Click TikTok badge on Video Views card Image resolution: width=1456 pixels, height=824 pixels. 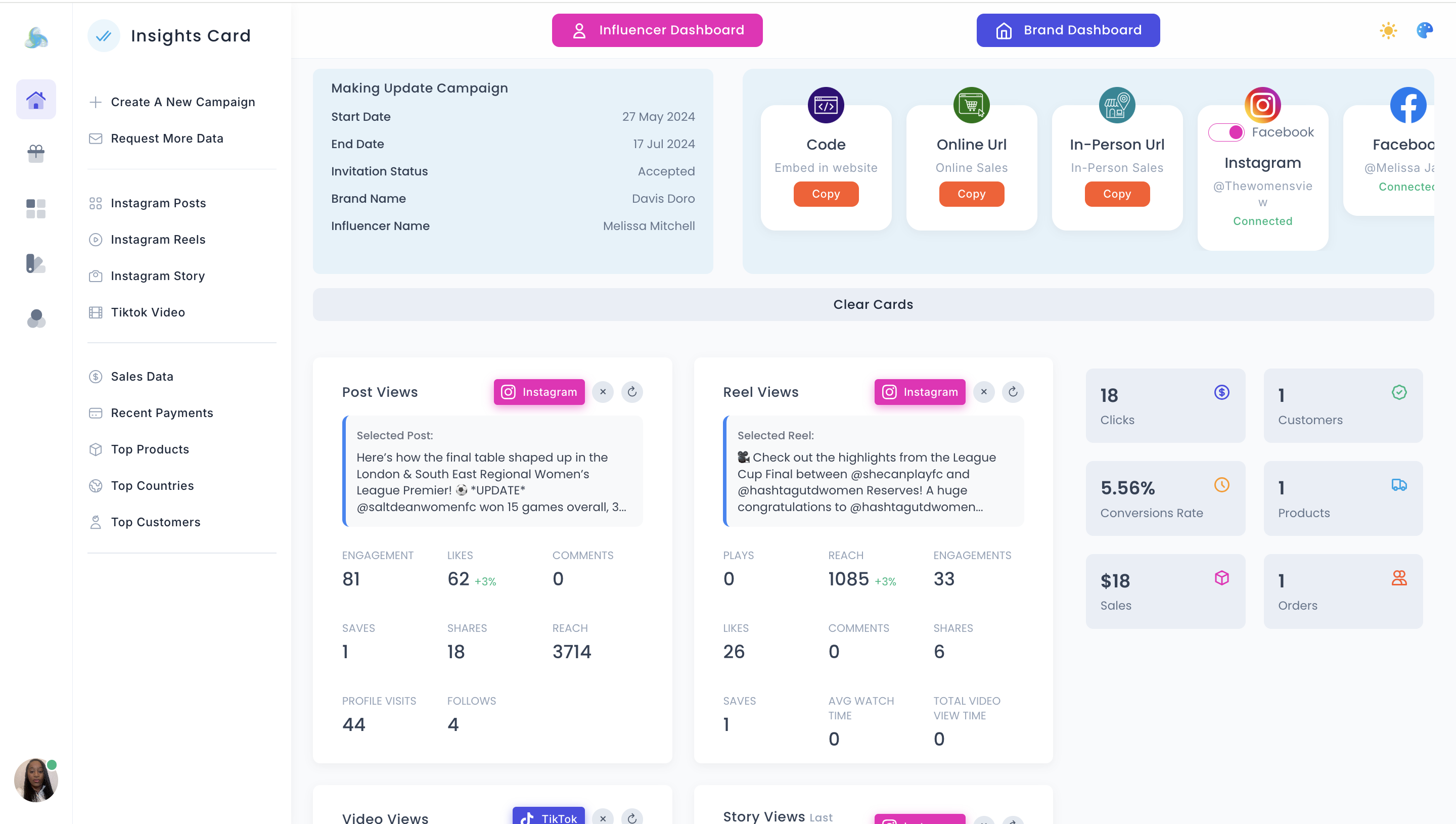(x=549, y=816)
